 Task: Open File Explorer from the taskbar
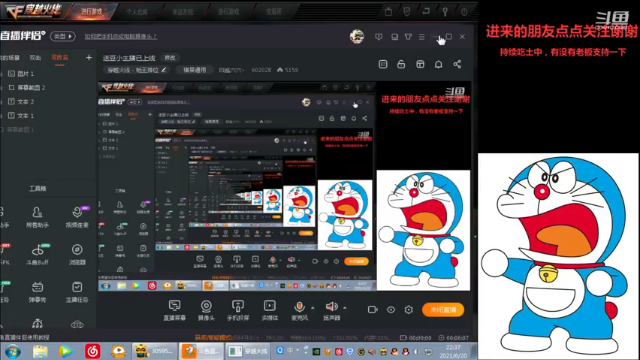click(x=40, y=351)
